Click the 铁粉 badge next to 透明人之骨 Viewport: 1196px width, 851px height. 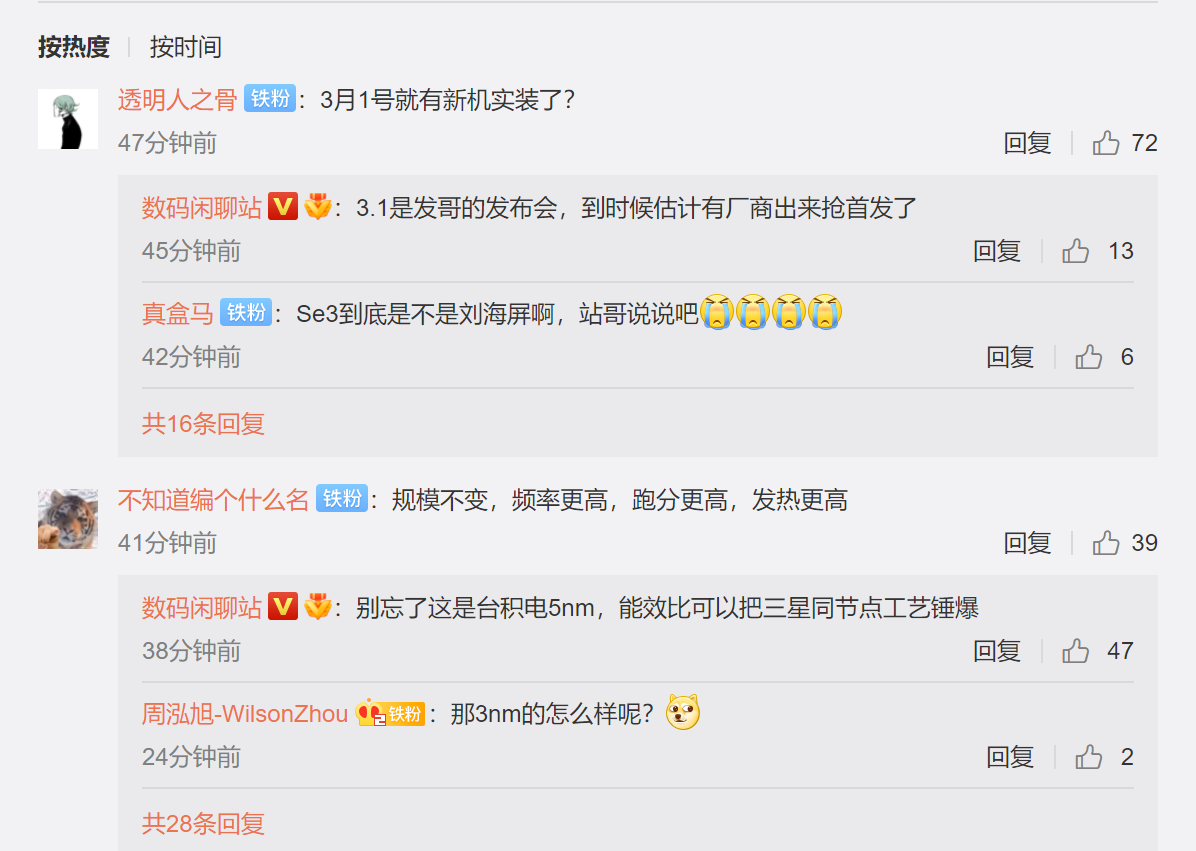click(270, 99)
